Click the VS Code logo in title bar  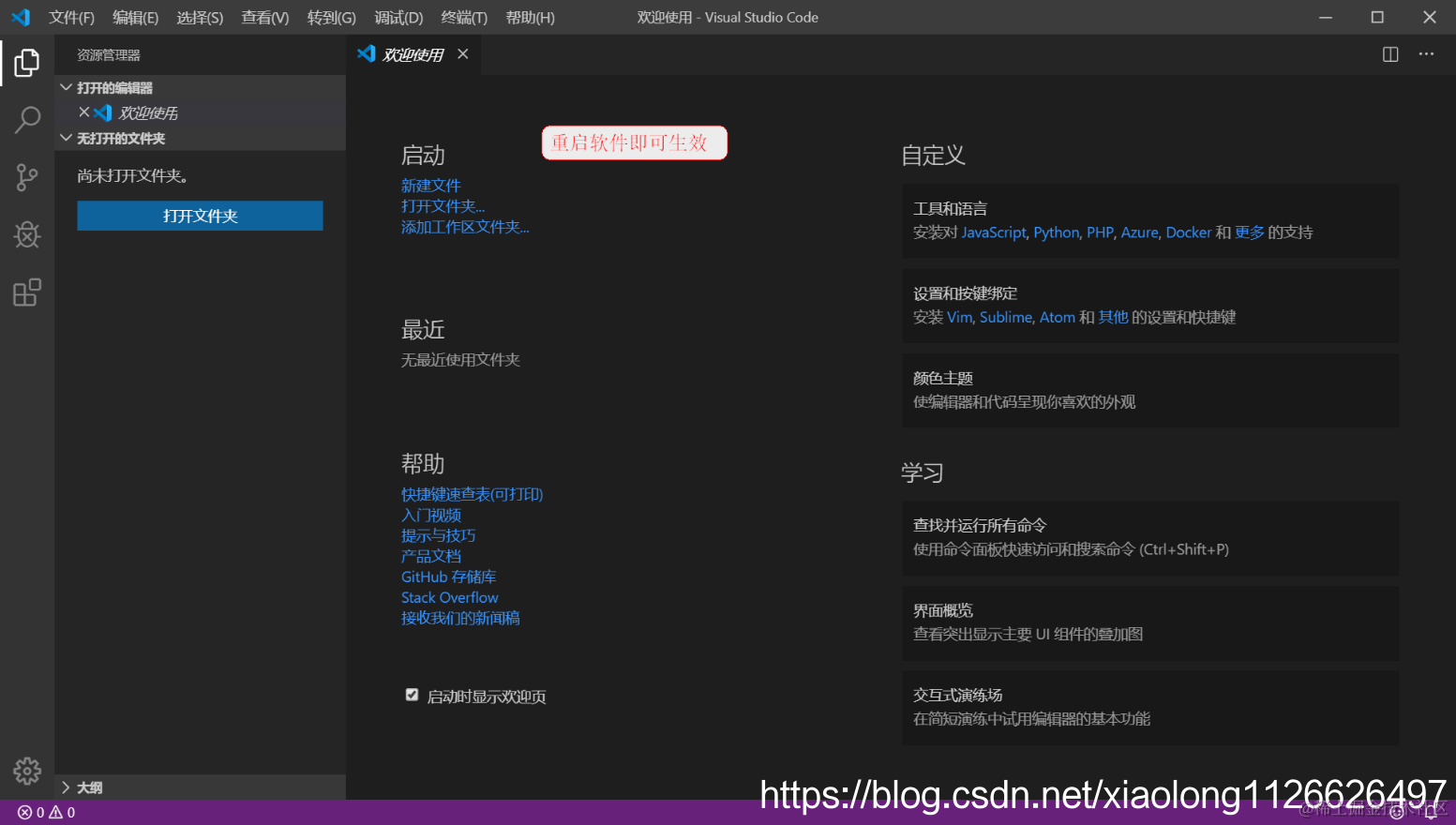click(x=21, y=17)
